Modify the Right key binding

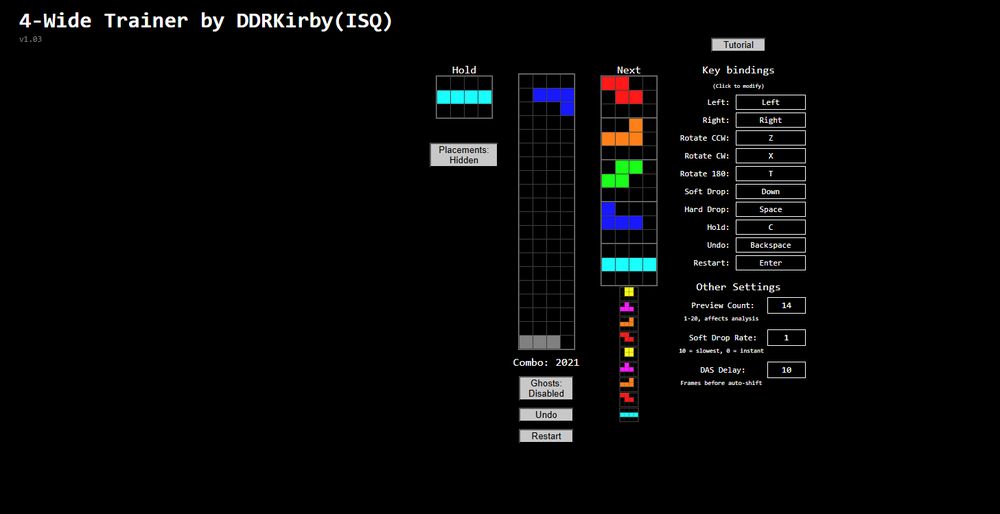tap(770, 120)
